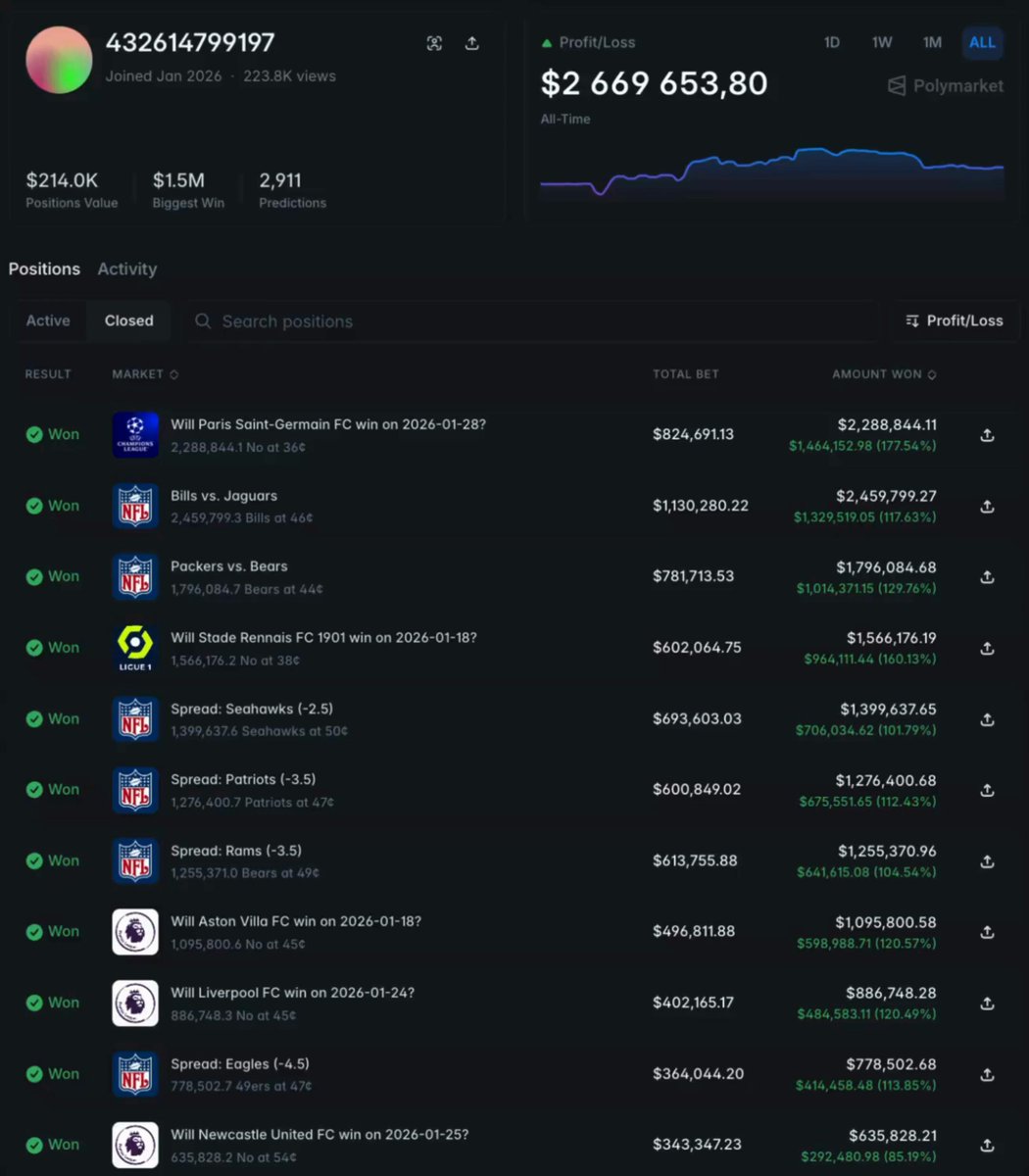Image resolution: width=1029 pixels, height=1176 pixels.
Task: Share the Stade Rennais FC position
Action: pyautogui.click(x=987, y=649)
